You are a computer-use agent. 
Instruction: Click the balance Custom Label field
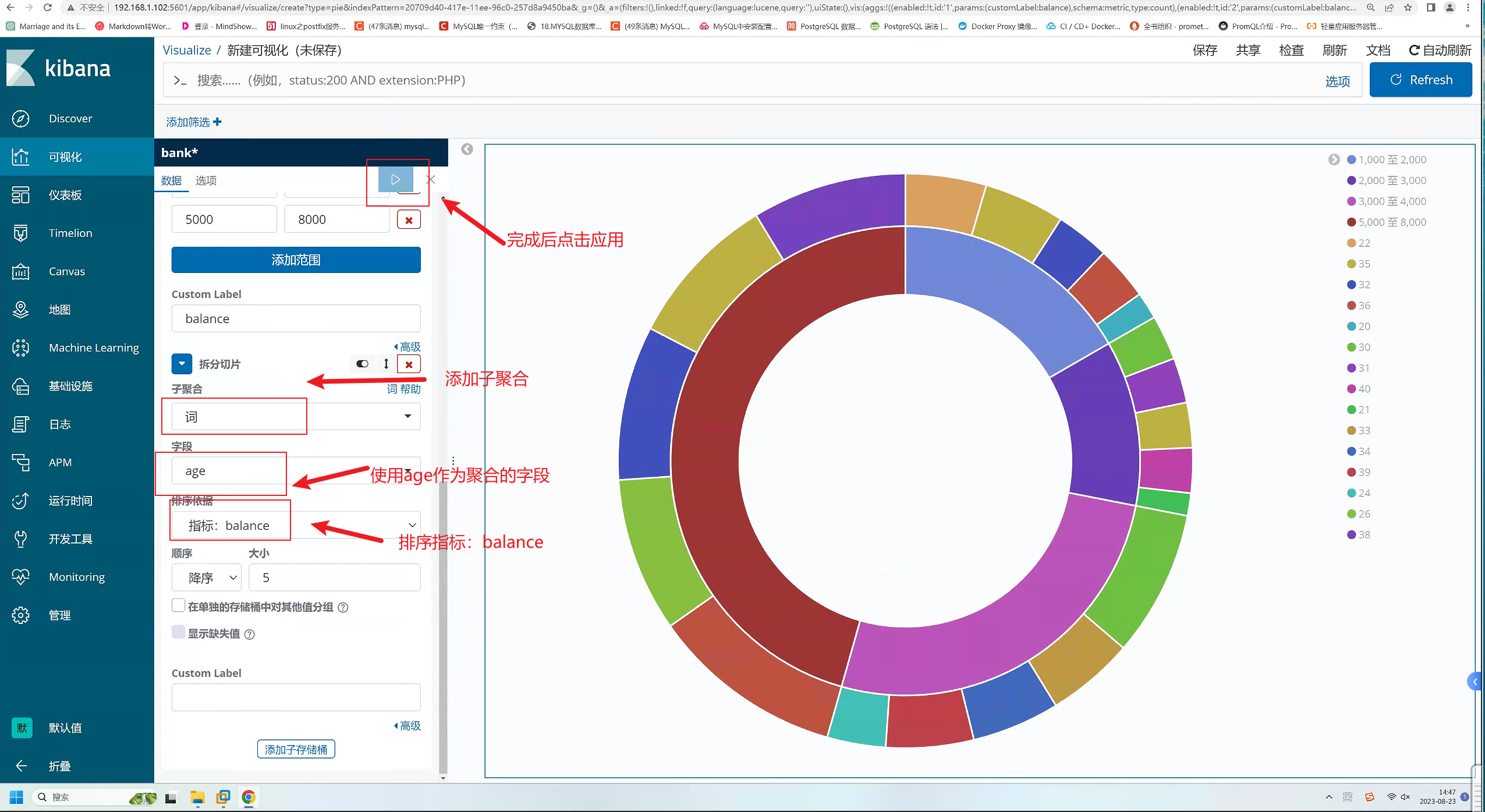[296, 318]
